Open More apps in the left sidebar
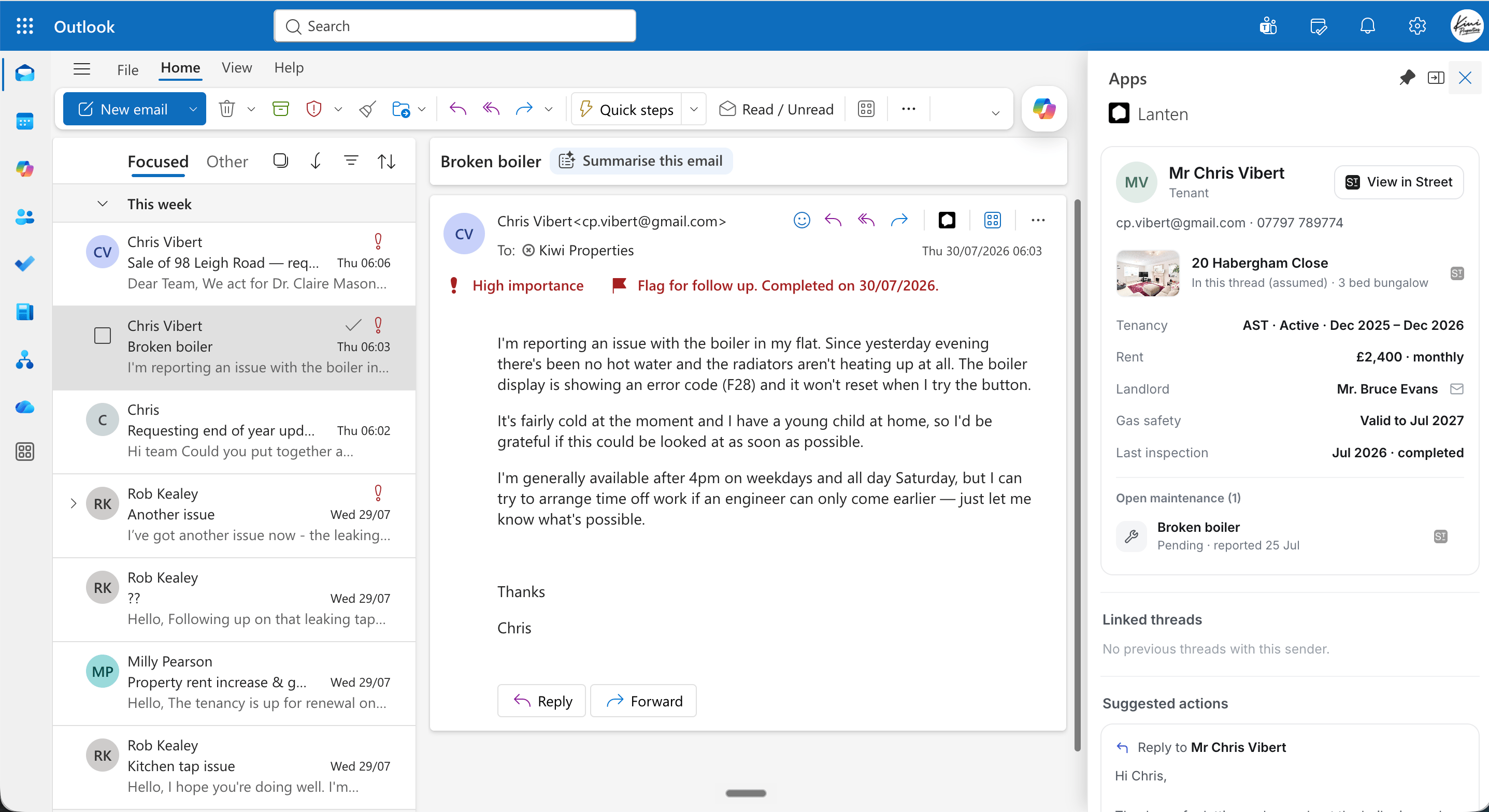Viewport: 1489px width, 812px height. pos(25,452)
